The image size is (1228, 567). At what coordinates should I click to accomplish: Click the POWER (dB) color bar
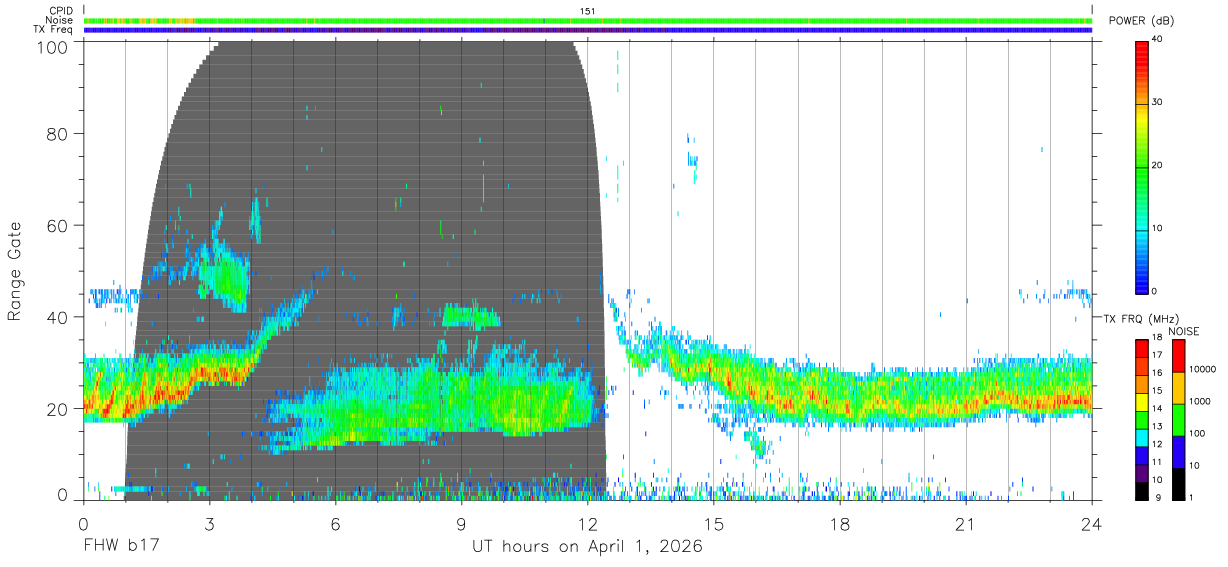1141,166
